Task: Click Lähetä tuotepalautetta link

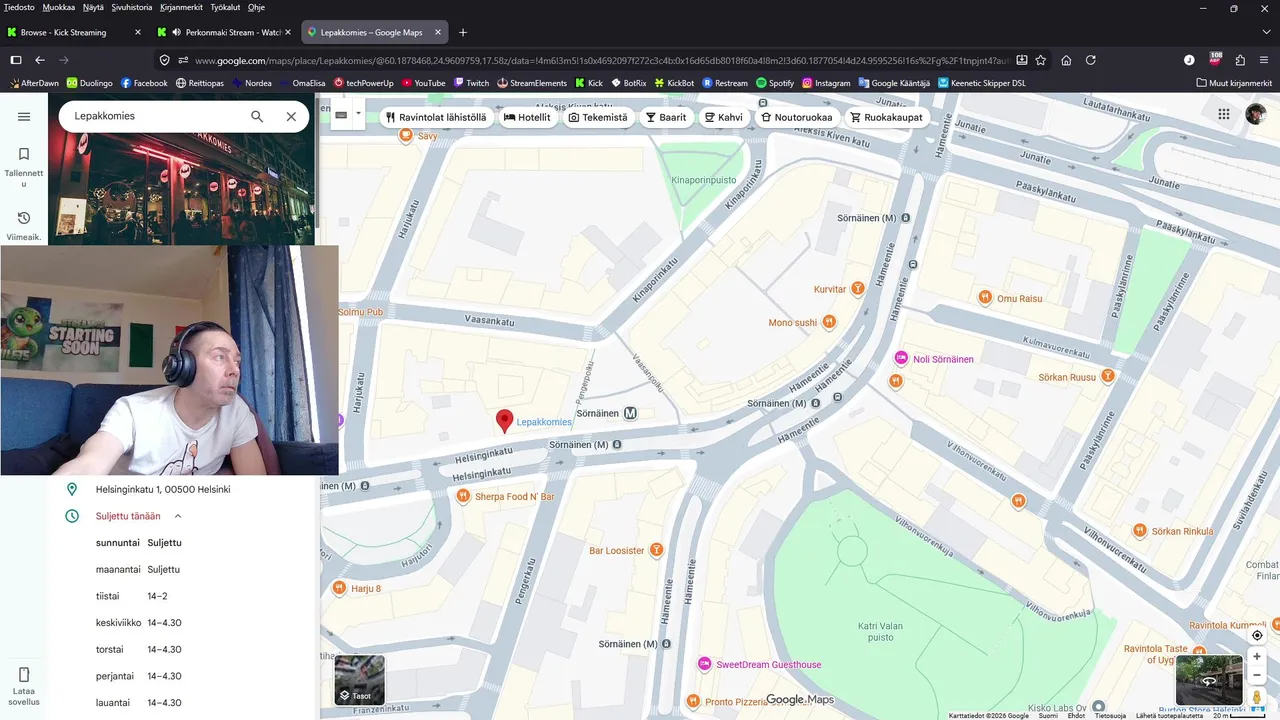Action: tap(1169, 715)
